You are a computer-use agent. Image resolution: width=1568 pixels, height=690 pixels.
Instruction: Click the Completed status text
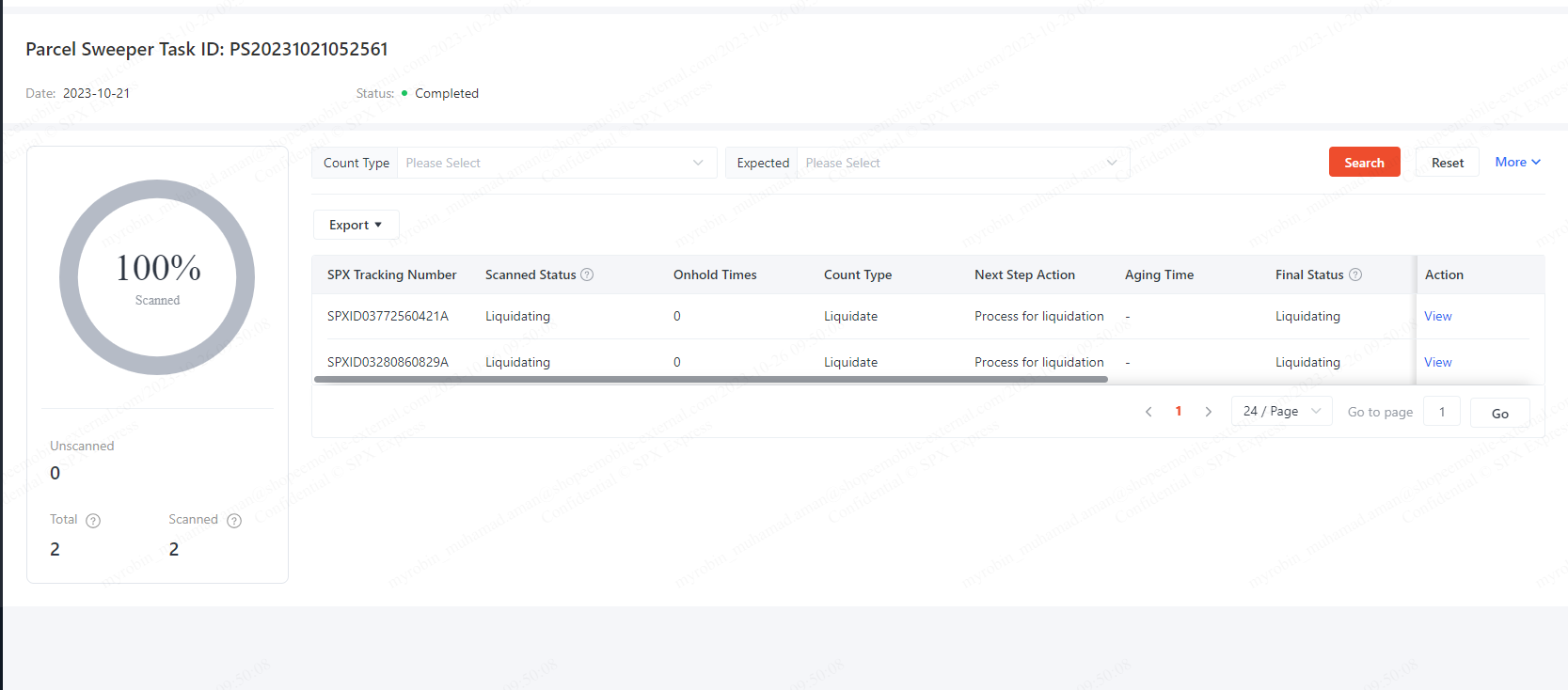click(447, 93)
